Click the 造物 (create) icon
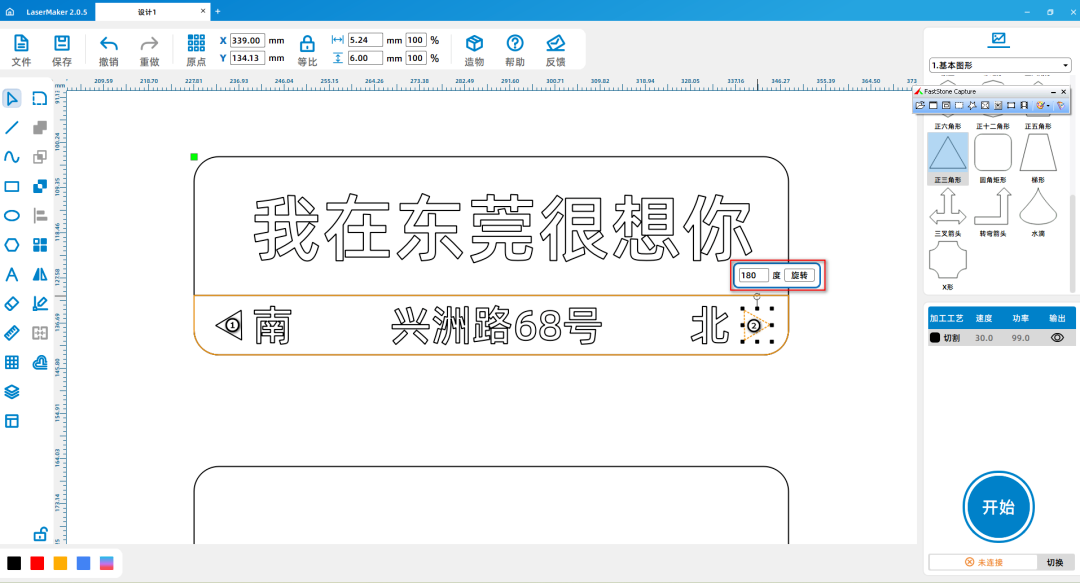The width and height of the screenshot is (1080, 583). tap(473, 47)
